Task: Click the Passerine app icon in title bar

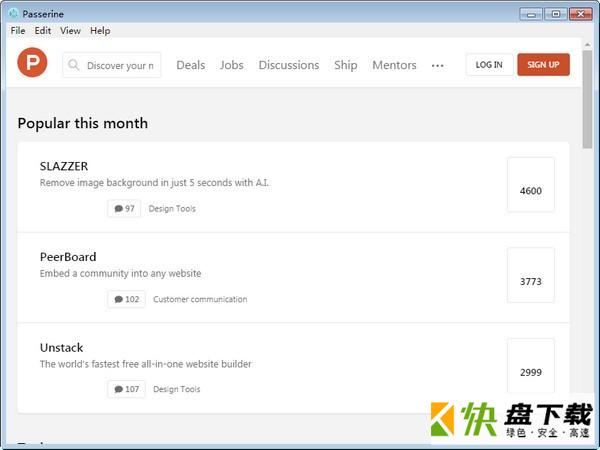Action: (13, 13)
